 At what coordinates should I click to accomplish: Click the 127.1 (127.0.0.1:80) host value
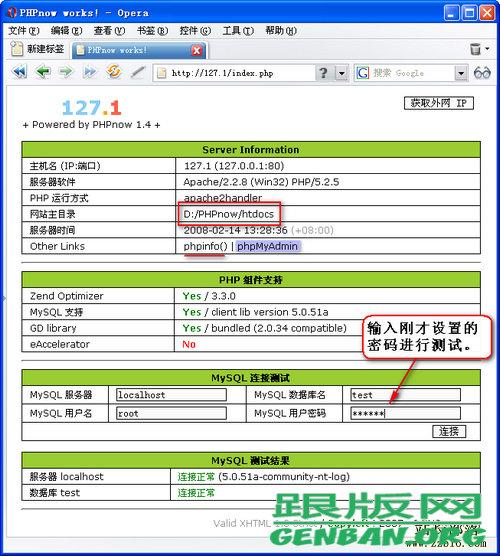(x=234, y=166)
